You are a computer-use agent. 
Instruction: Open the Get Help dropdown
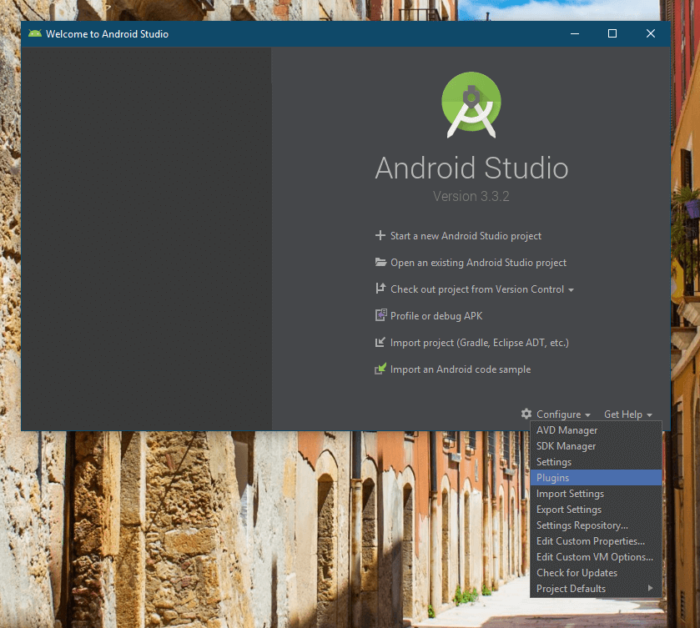628,414
